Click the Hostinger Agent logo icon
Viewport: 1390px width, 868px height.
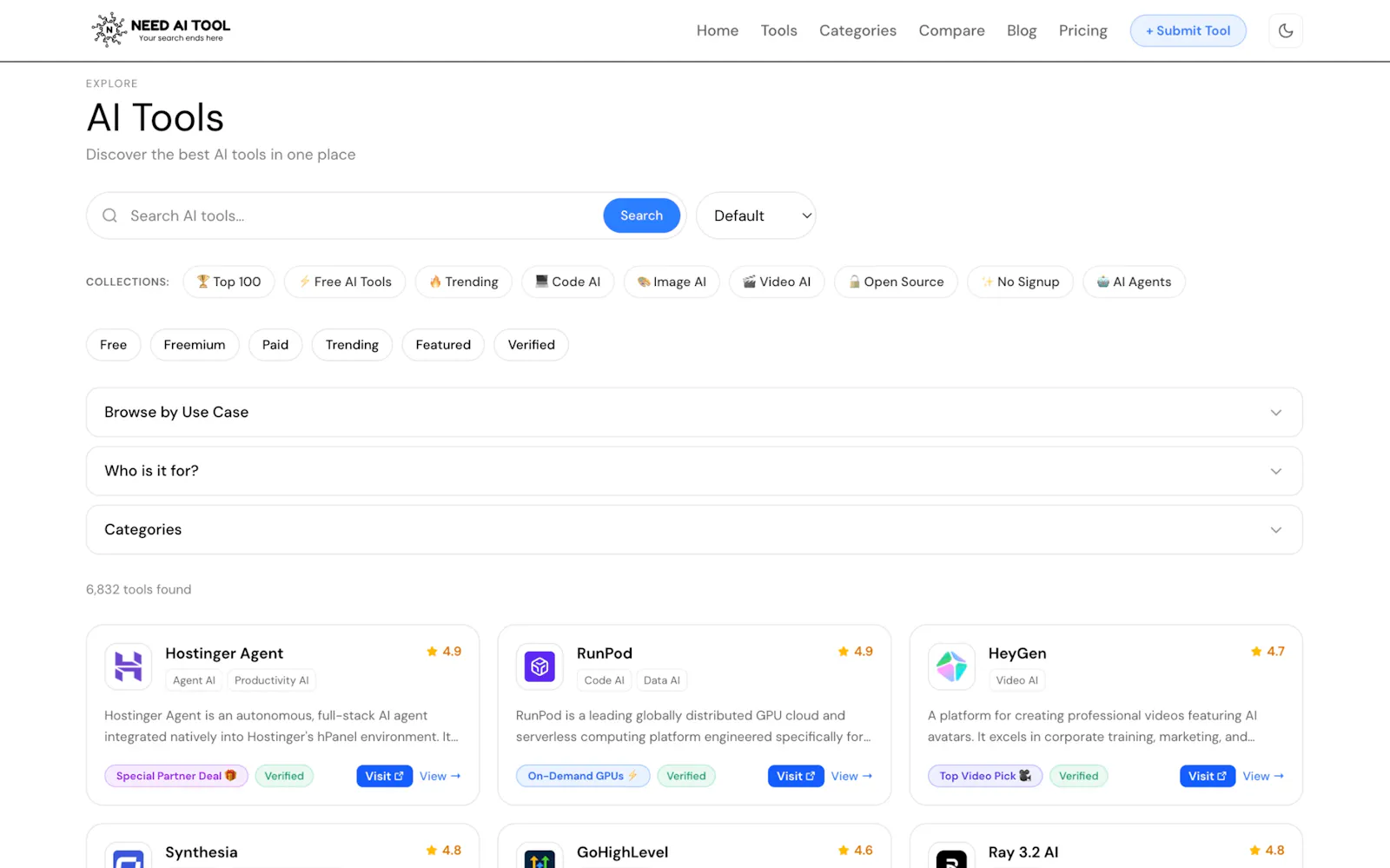[x=129, y=666]
